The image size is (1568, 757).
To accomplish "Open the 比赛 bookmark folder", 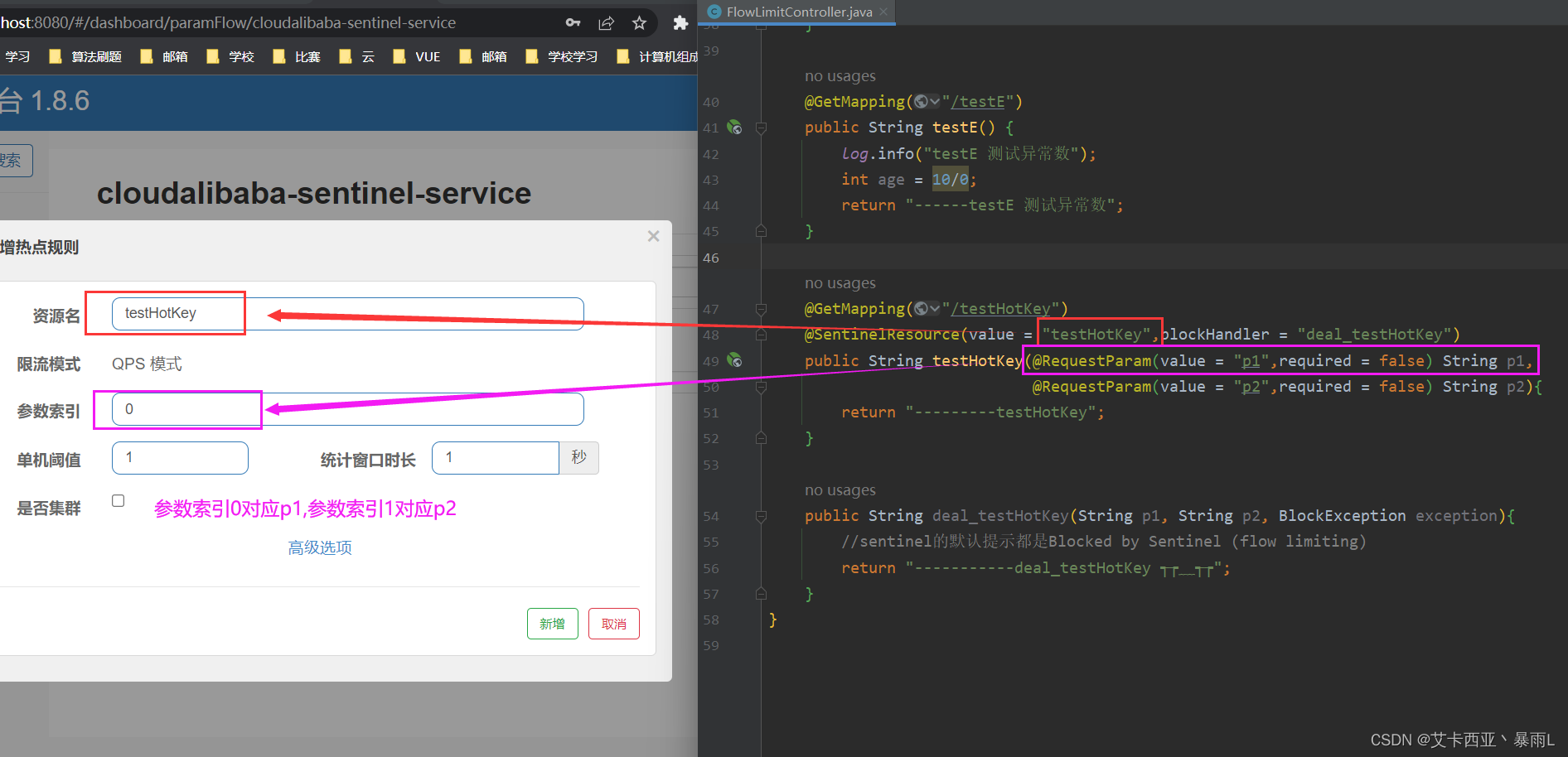I will [297, 56].
